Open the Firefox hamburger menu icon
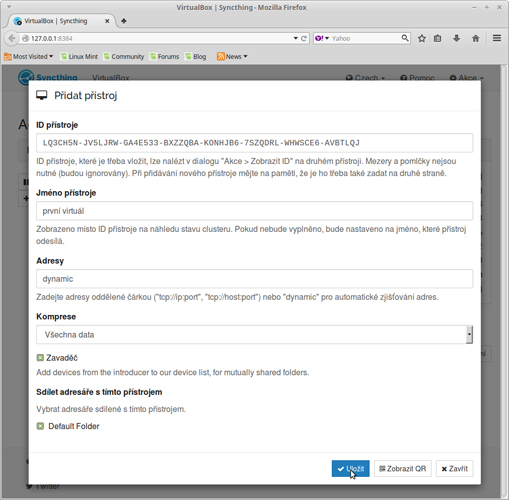Viewport: 509px width, 500px height. click(497, 38)
